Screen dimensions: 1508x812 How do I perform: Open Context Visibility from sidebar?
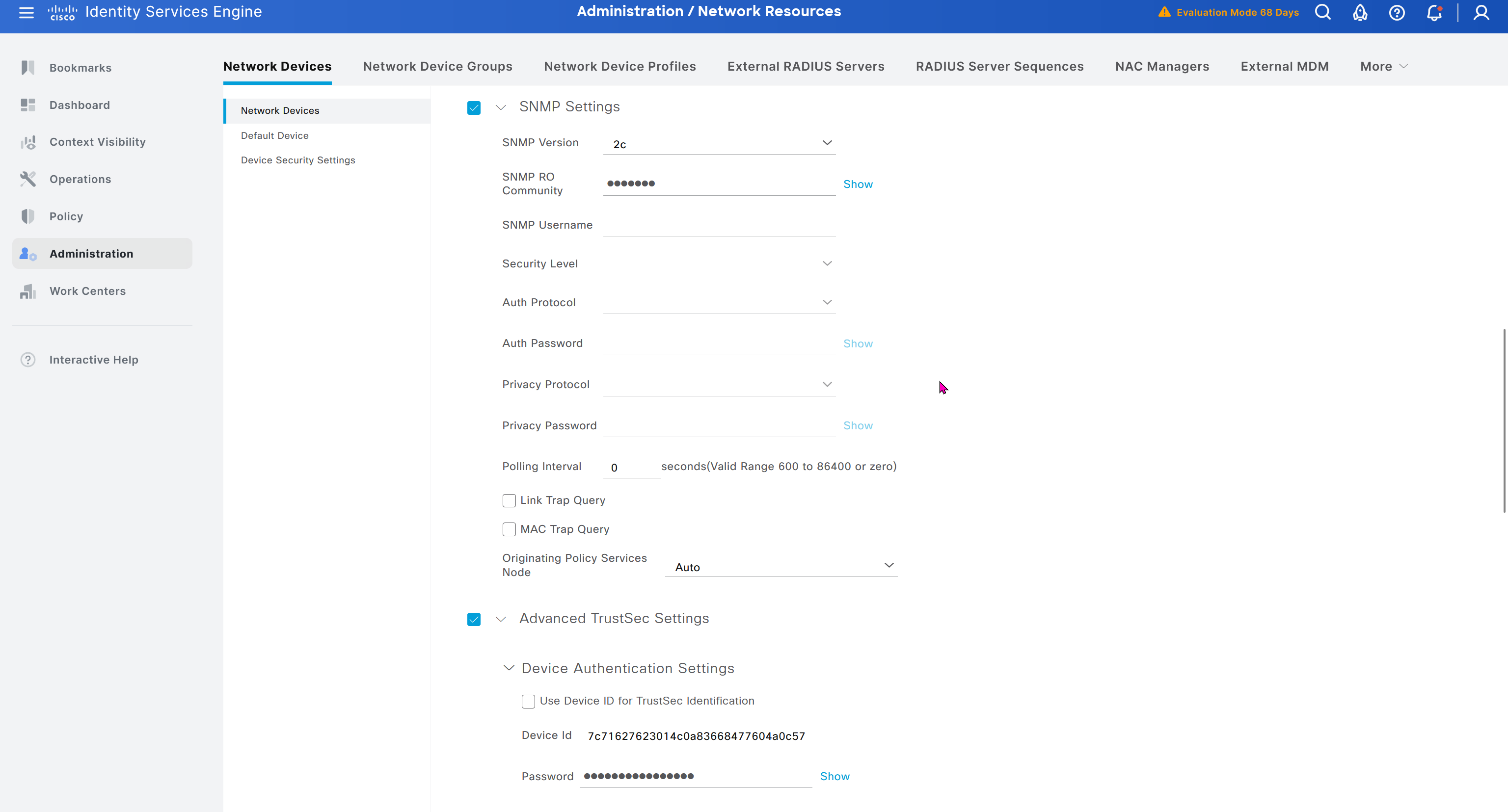click(97, 142)
